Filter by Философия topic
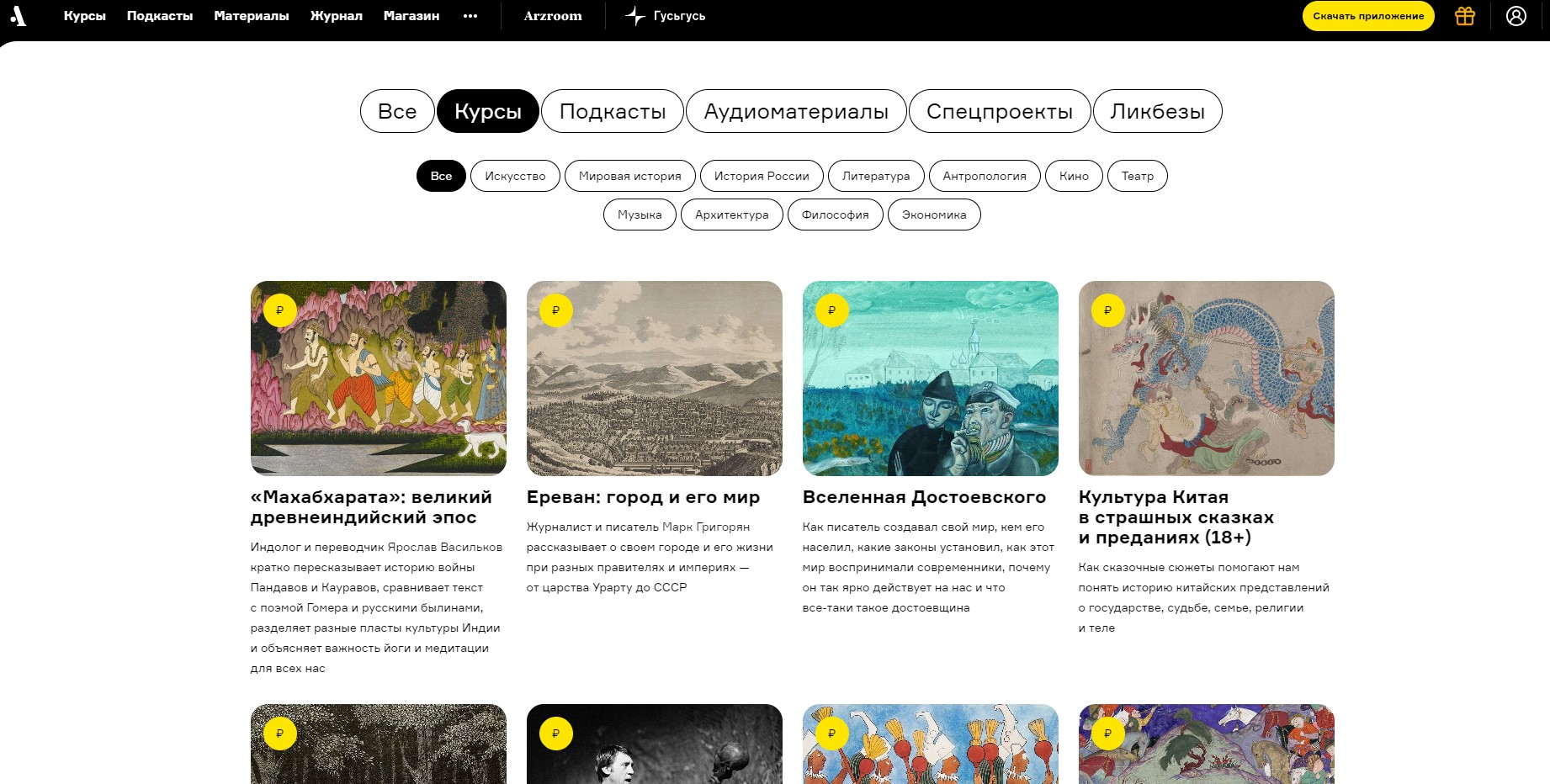Screen dimensions: 1550x784 (836, 215)
